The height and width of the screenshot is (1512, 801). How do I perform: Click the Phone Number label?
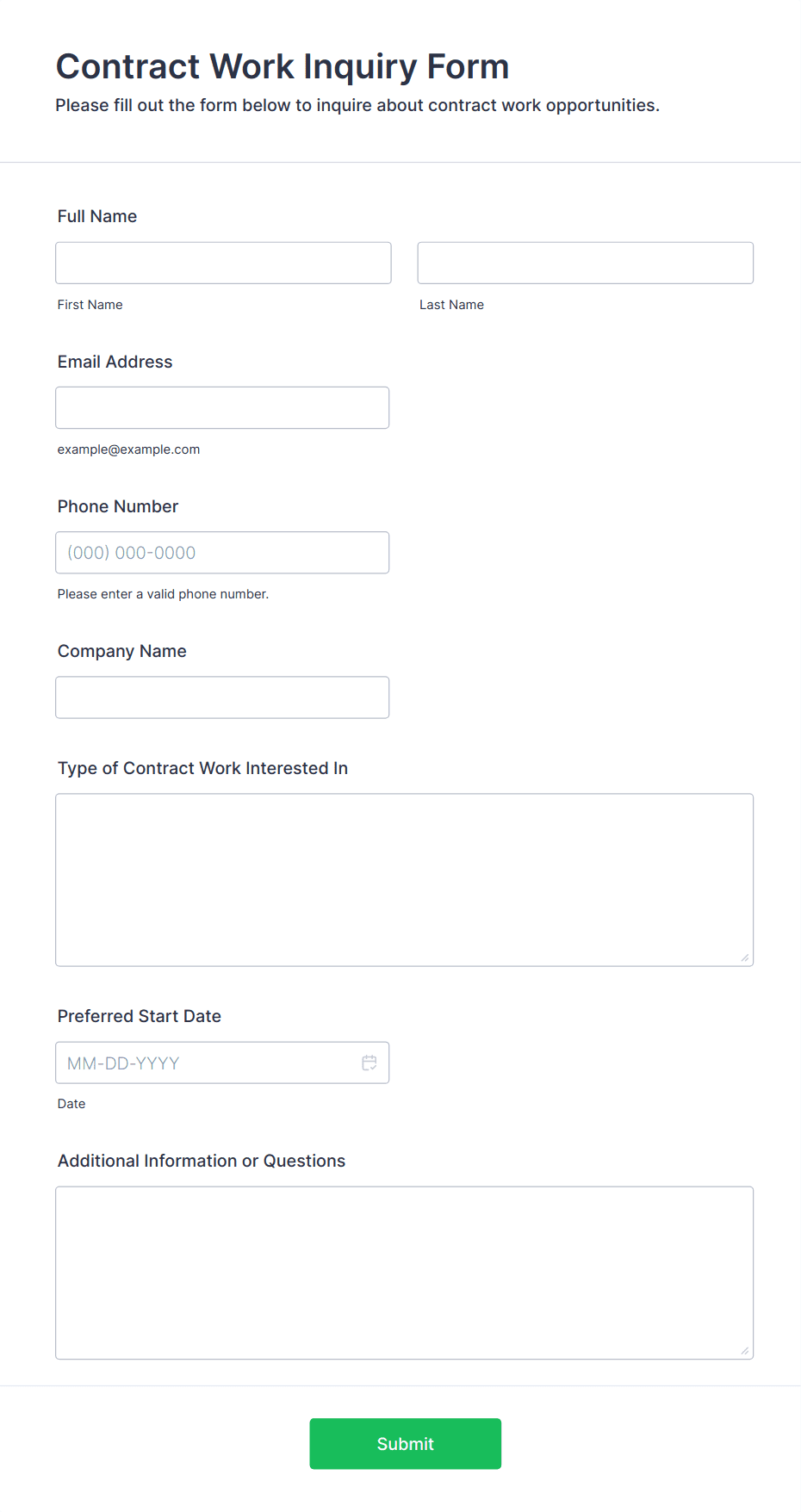pos(118,506)
